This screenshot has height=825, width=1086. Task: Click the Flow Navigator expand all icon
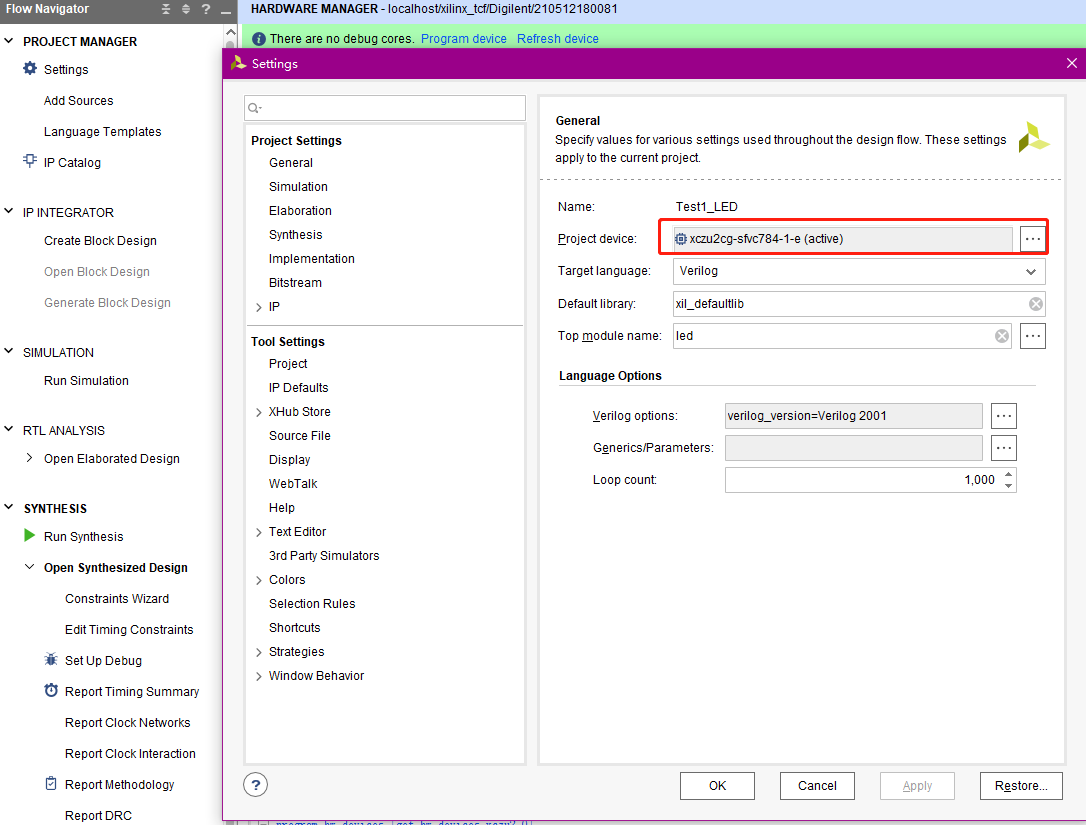pyautogui.click(x=186, y=9)
